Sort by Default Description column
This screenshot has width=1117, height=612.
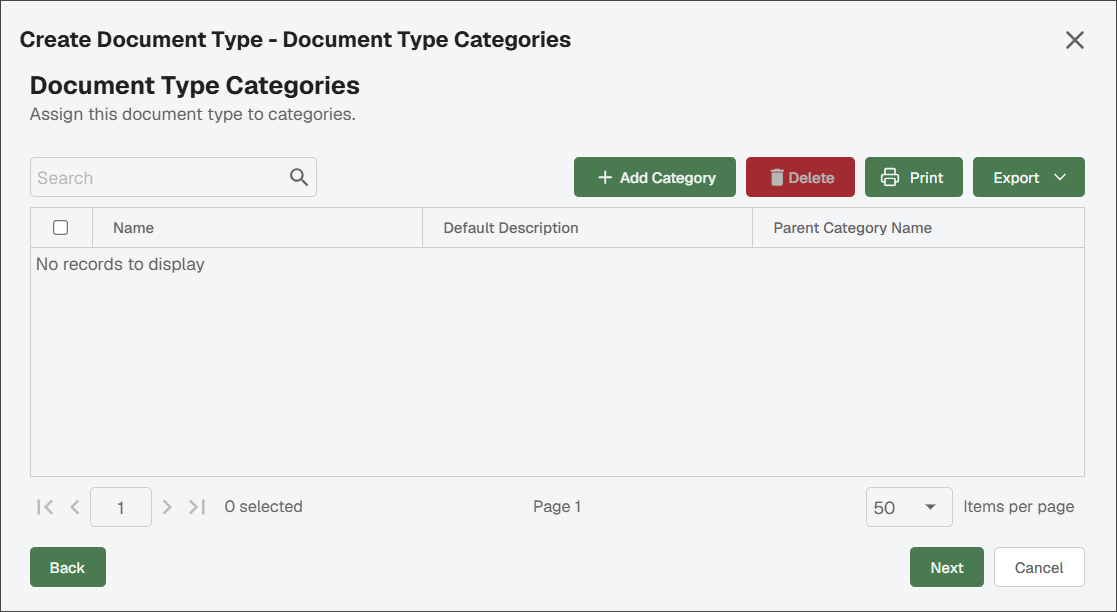(x=587, y=228)
